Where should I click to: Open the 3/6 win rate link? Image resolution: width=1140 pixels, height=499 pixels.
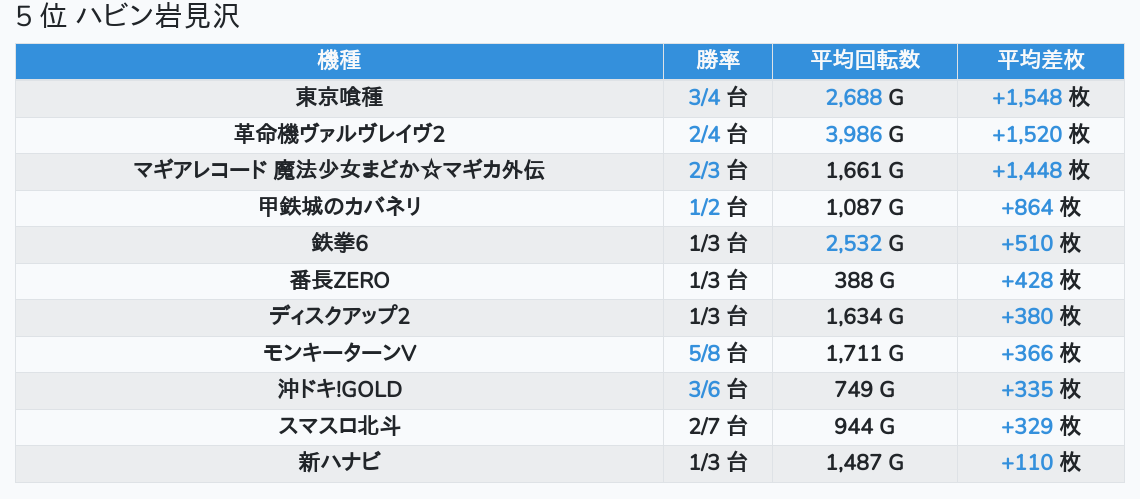704,390
